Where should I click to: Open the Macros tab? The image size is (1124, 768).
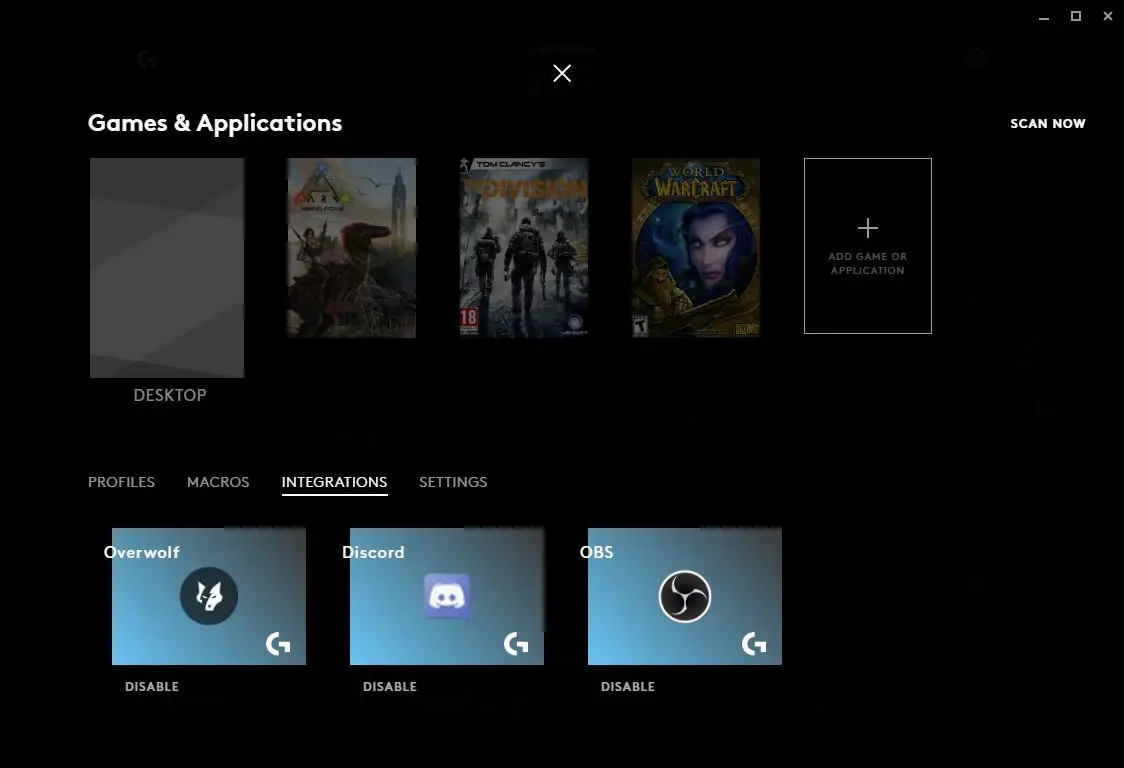click(218, 482)
